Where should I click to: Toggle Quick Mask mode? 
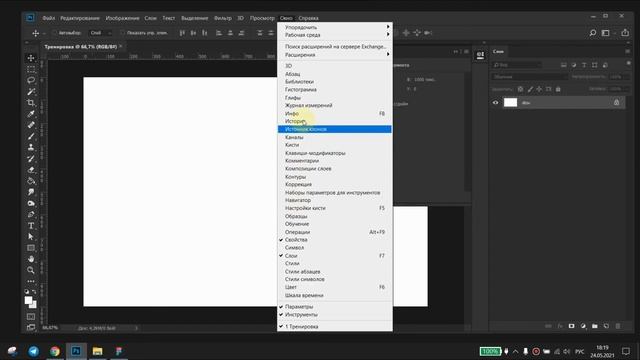(31, 316)
